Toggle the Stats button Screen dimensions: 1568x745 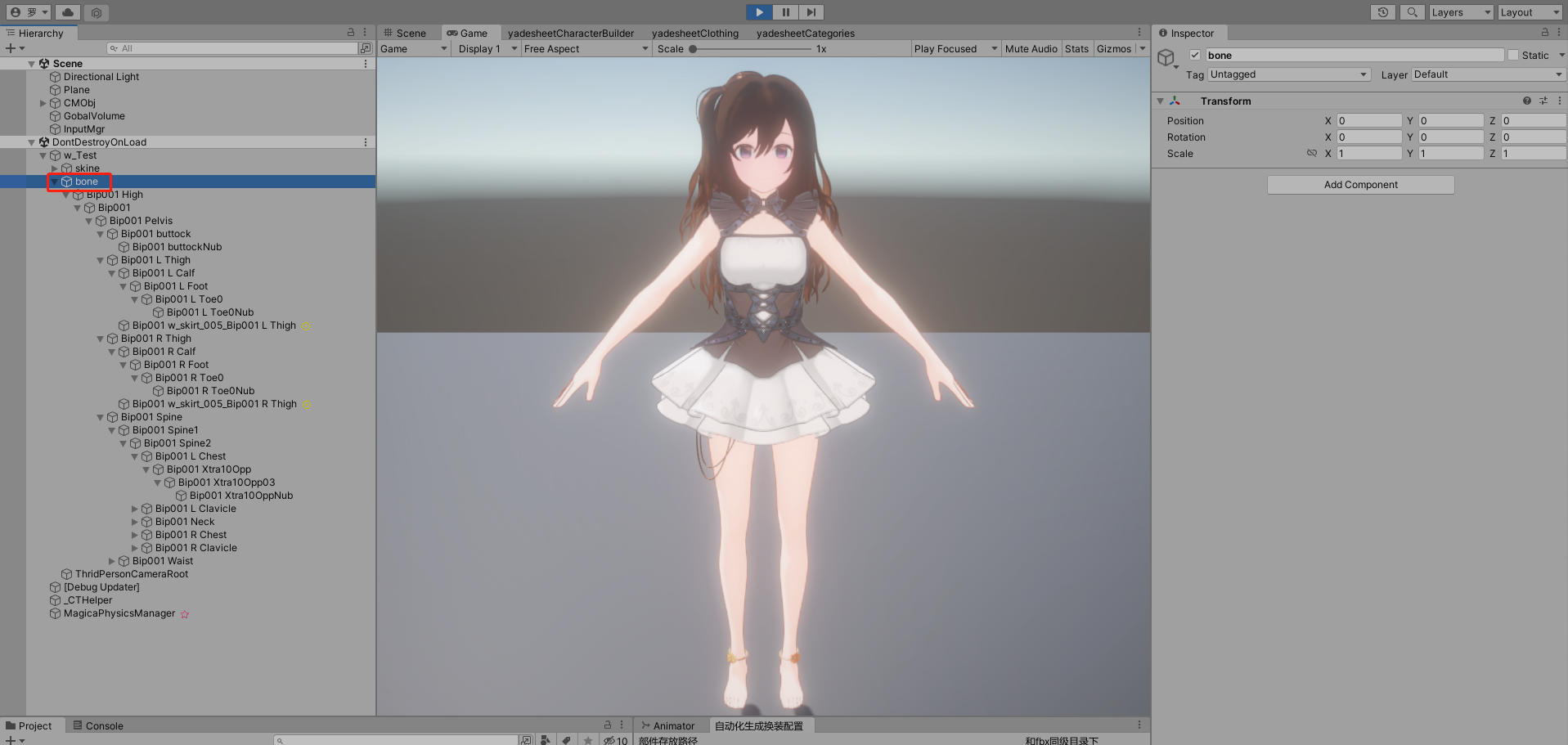point(1076,49)
